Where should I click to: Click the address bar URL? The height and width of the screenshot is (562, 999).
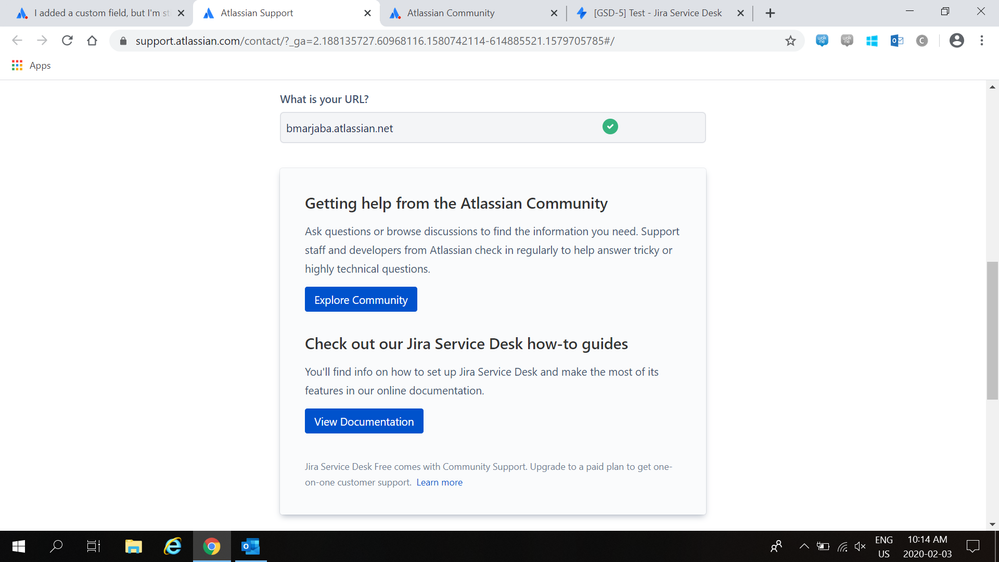(x=375, y=41)
